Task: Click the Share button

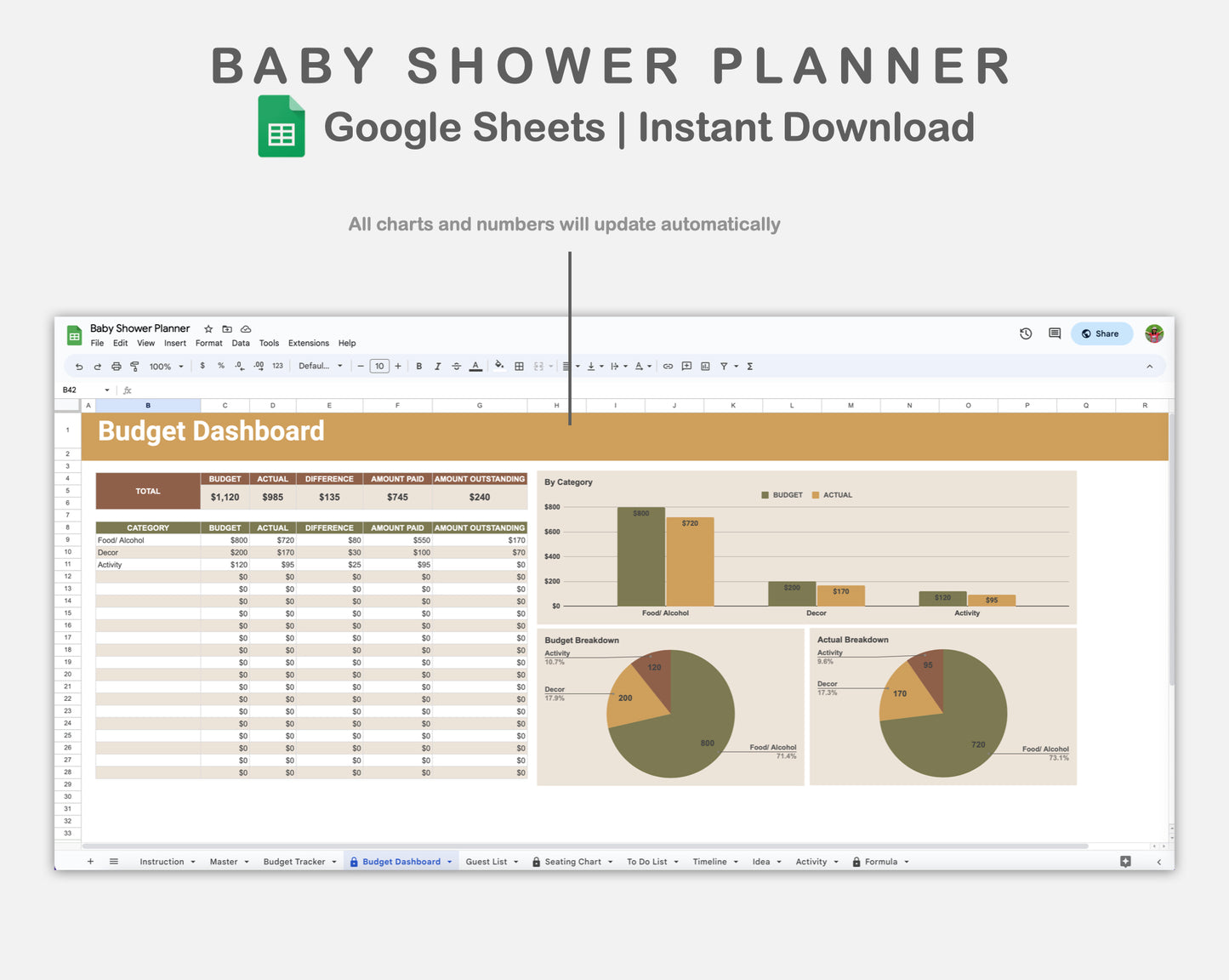Action: click(x=1101, y=333)
